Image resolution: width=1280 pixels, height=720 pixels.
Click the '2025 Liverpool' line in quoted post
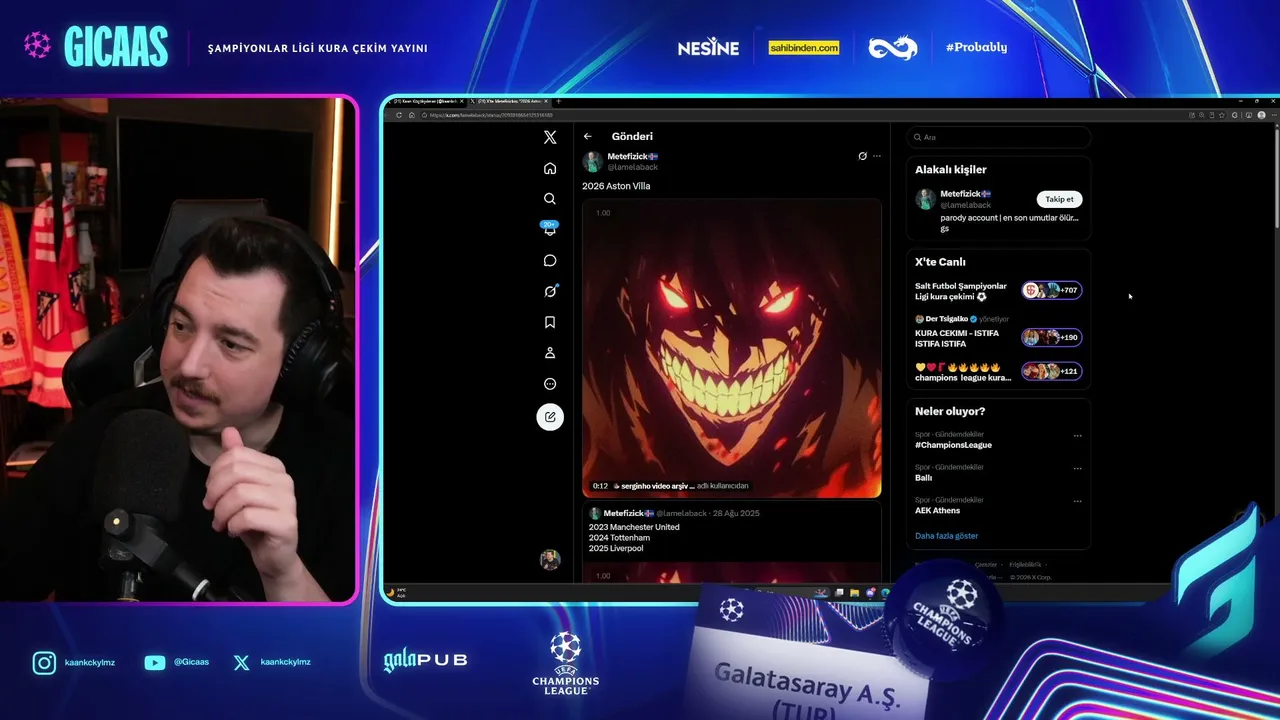click(x=616, y=549)
